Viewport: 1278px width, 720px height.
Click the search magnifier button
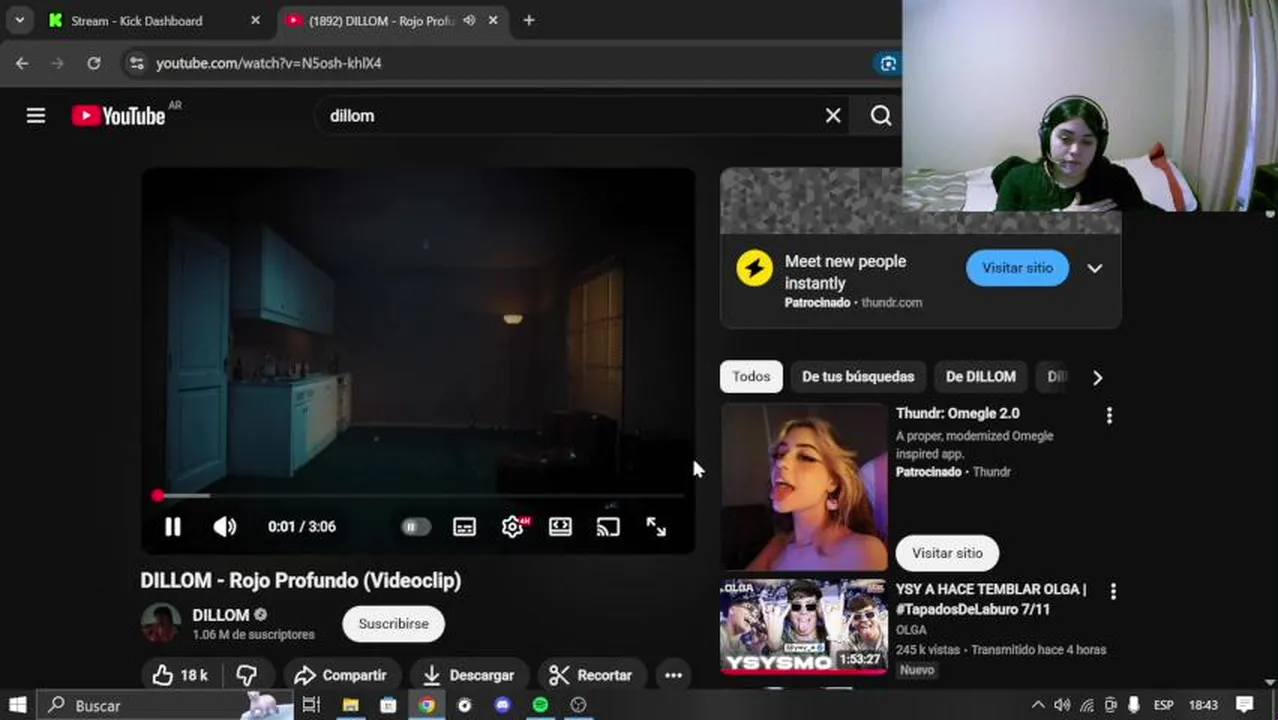880,116
